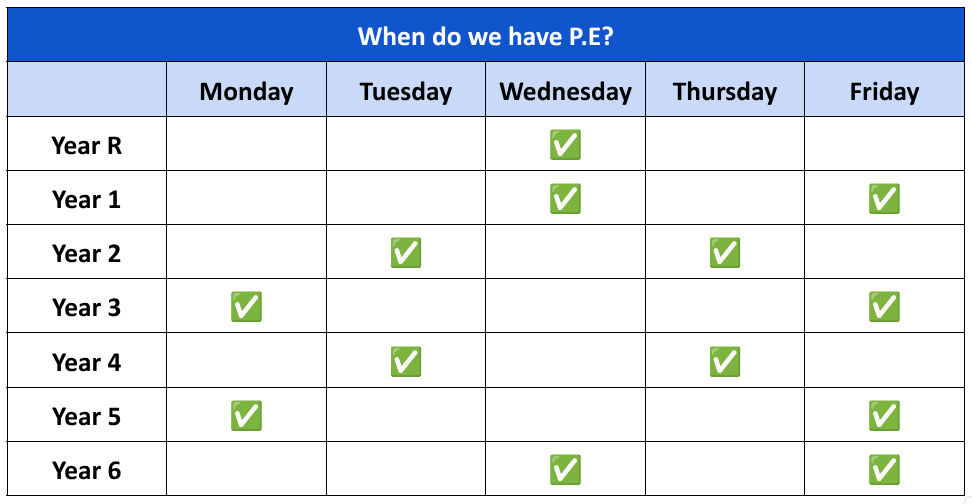
Task: Click Year 5 Monday checkmark icon
Action: point(246,415)
